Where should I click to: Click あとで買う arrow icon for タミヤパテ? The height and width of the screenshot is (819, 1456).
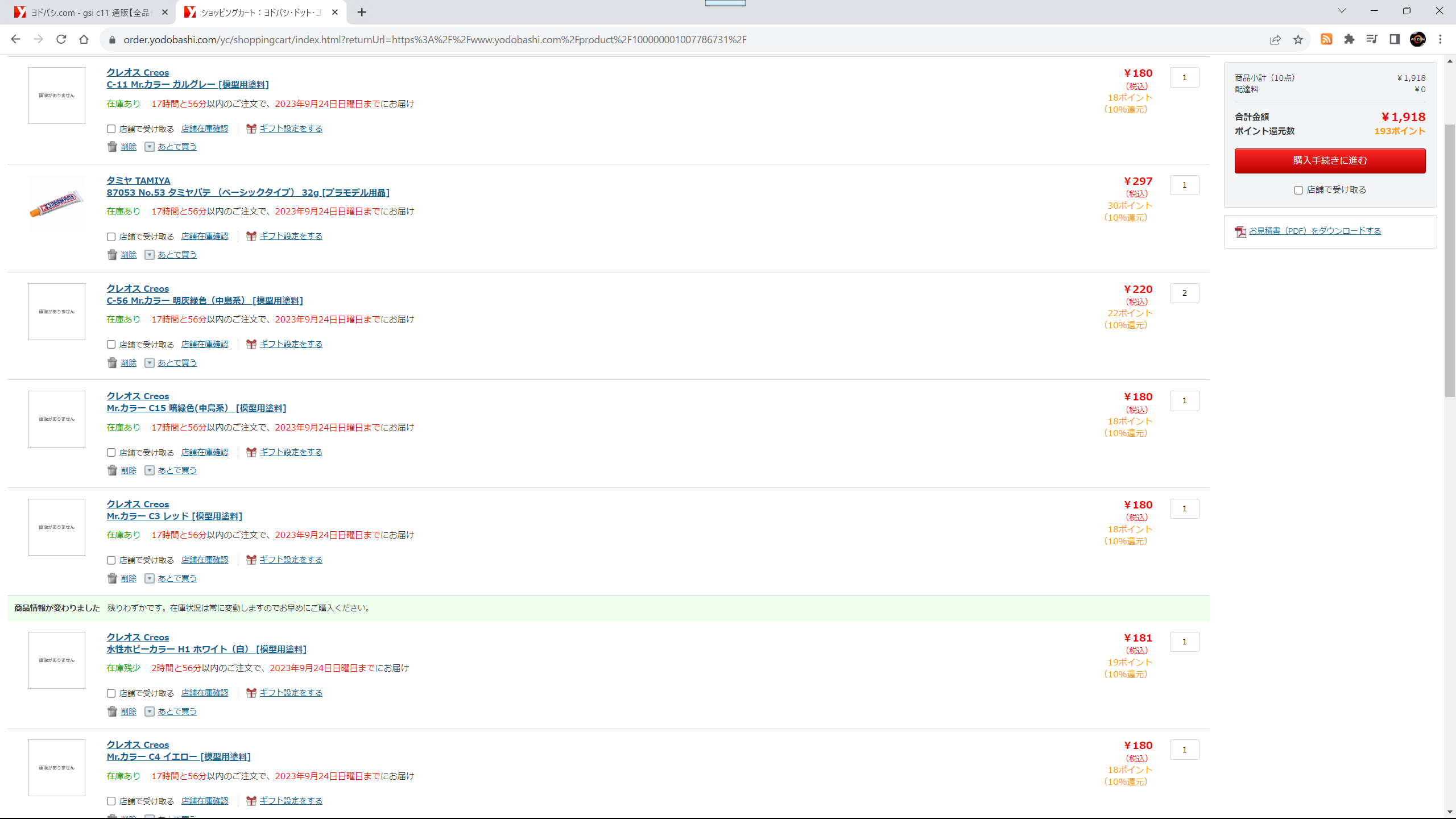[x=150, y=255]
